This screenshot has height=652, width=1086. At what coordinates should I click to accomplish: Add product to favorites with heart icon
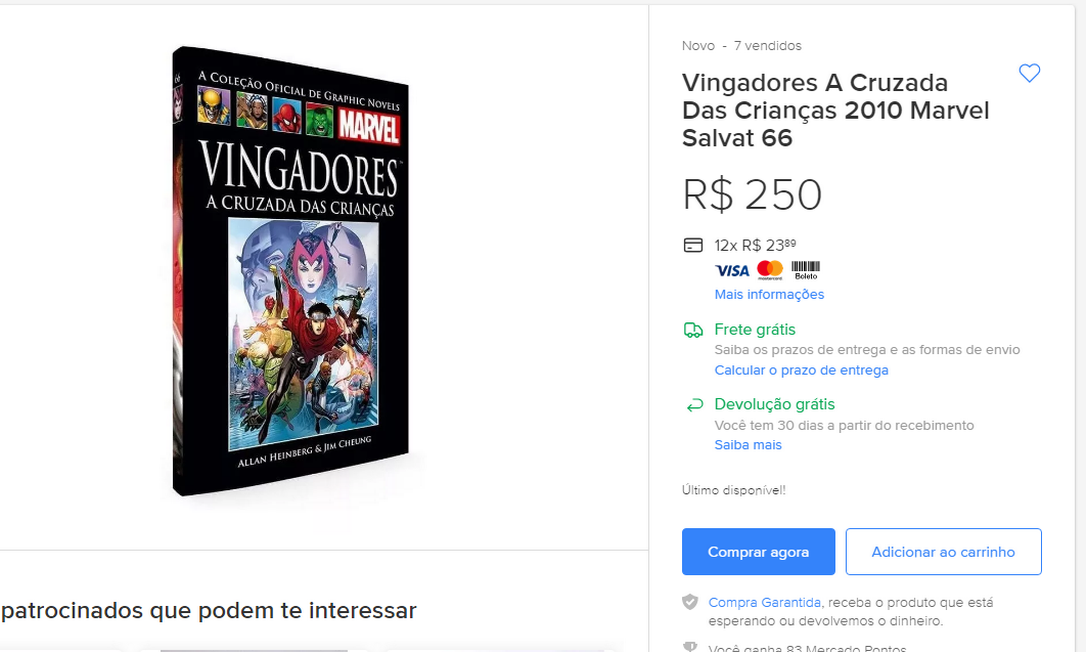click(x=1029, y=73)
